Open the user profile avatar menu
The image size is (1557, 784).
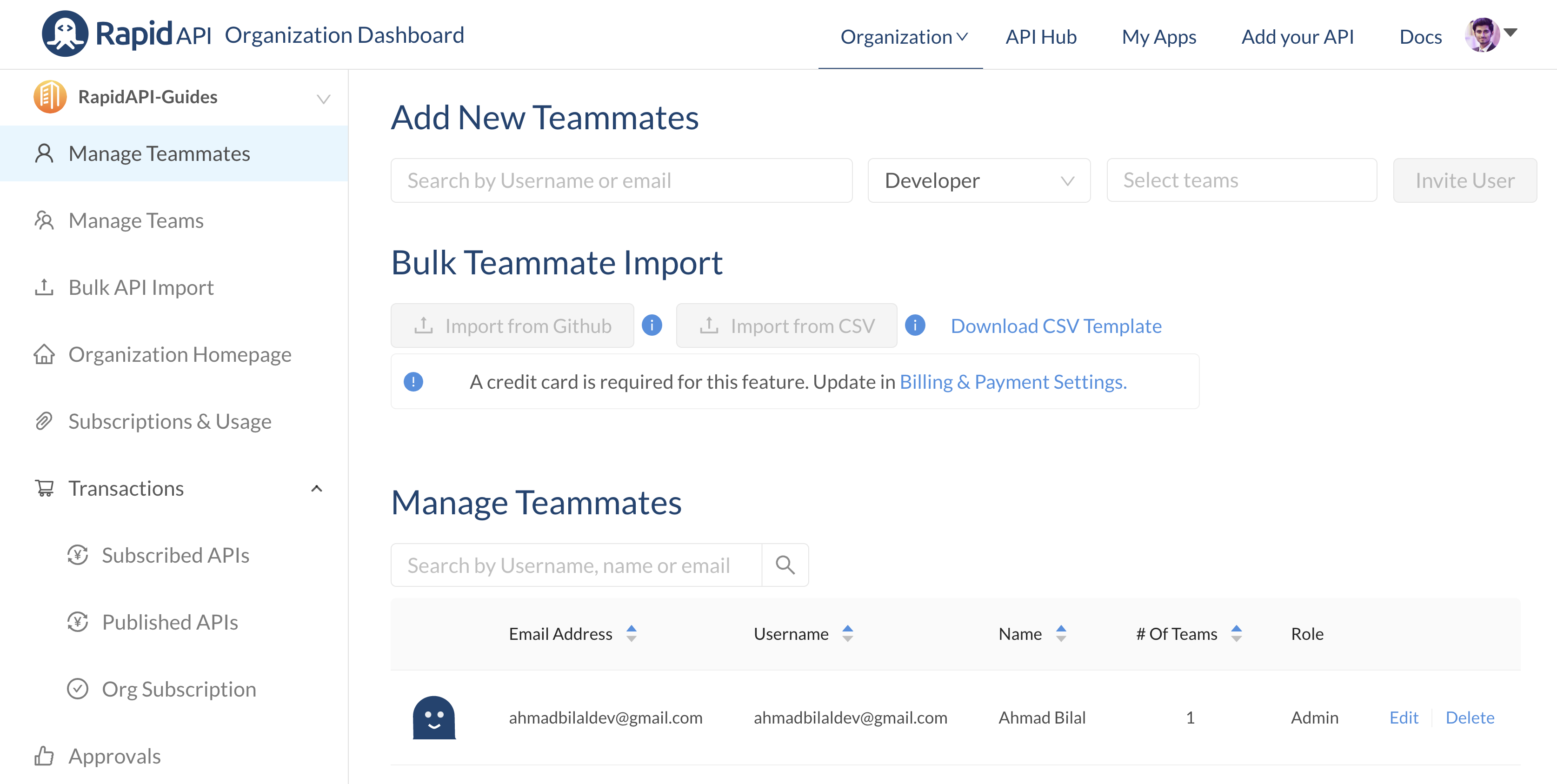coord(1482,35)
